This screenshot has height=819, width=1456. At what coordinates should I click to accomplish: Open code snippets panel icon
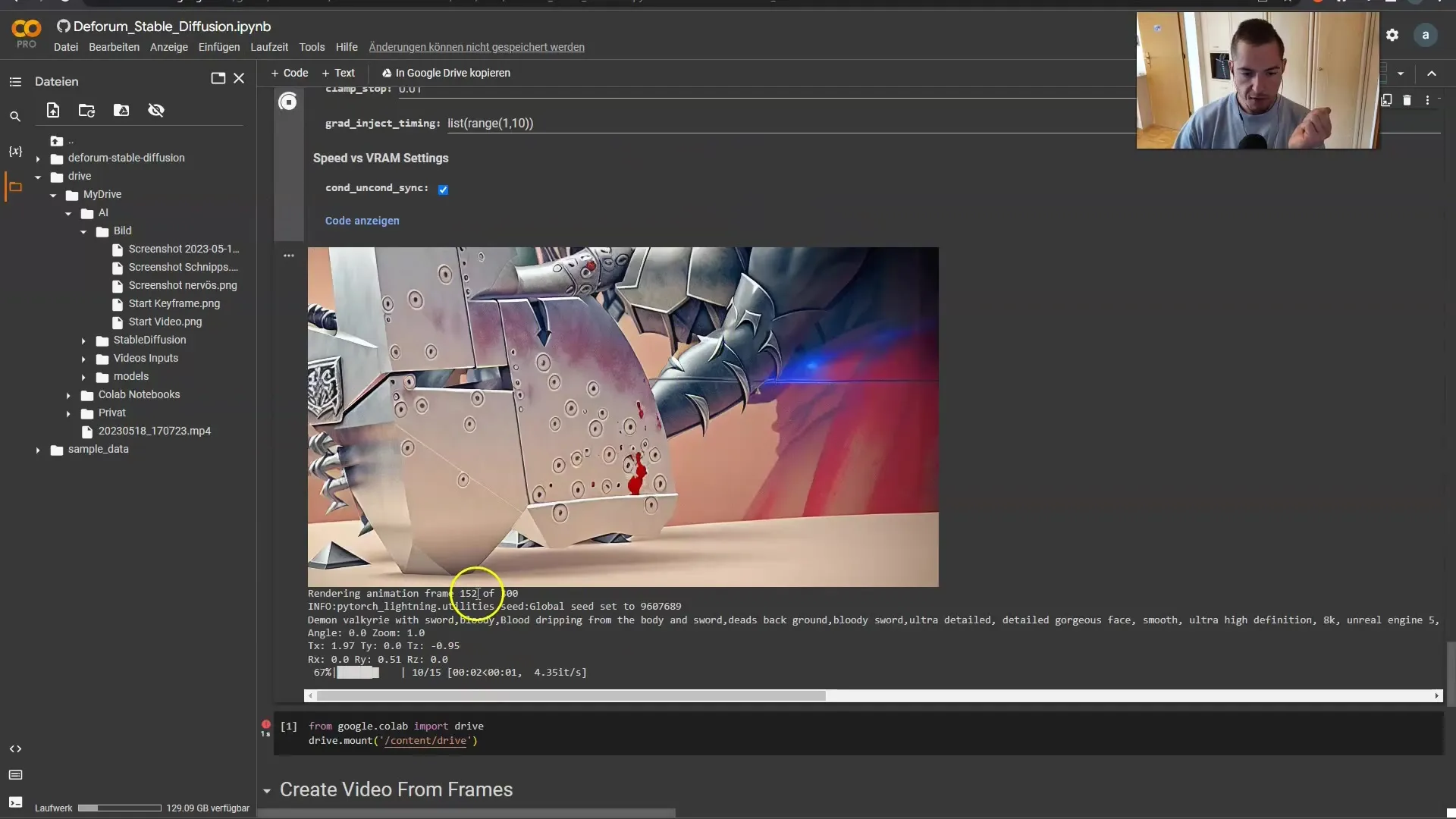[15, 749]
